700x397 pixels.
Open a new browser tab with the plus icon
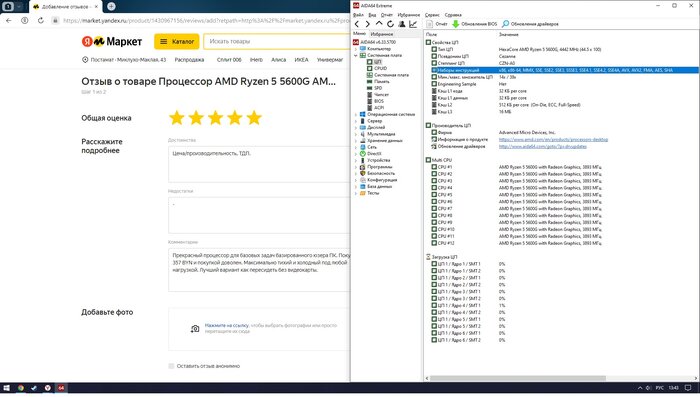coord(111,6)
